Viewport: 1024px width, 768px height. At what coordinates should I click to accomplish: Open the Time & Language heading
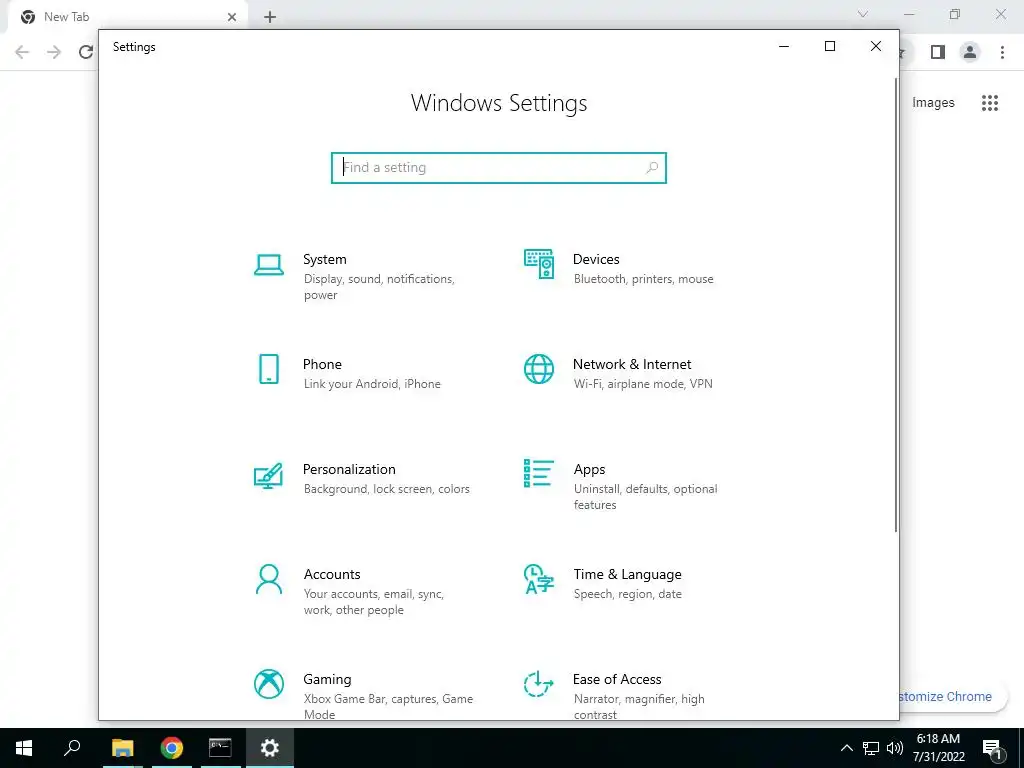(x=628, y=575)
